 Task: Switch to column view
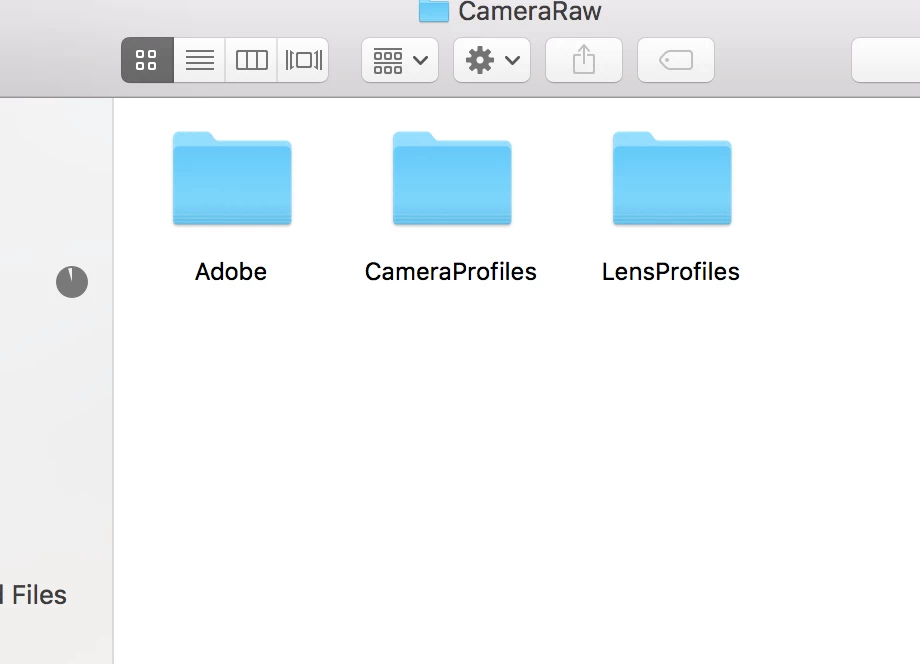[251, 60]
